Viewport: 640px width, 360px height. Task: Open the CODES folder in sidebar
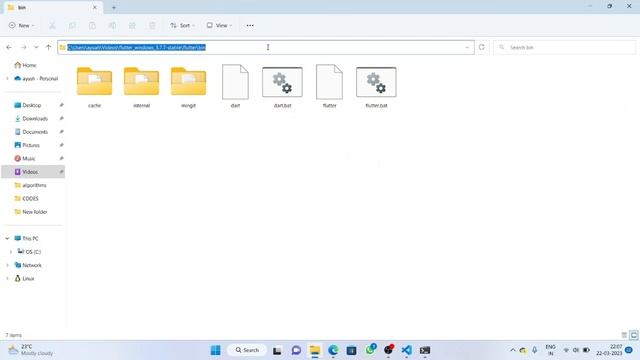pos(30,198)
